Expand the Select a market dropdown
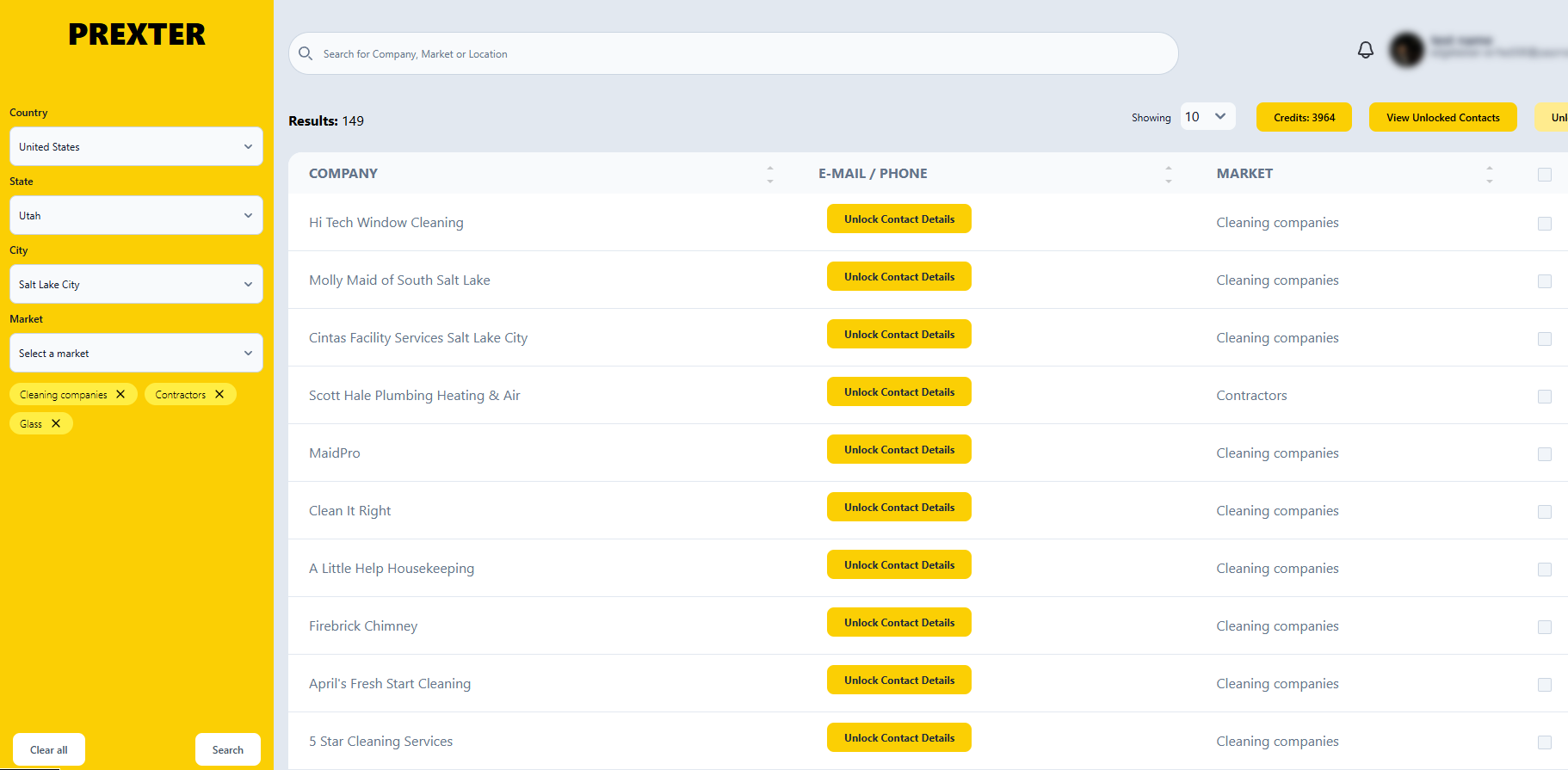Screen dimensions: 1568x770 pos(136,353)
